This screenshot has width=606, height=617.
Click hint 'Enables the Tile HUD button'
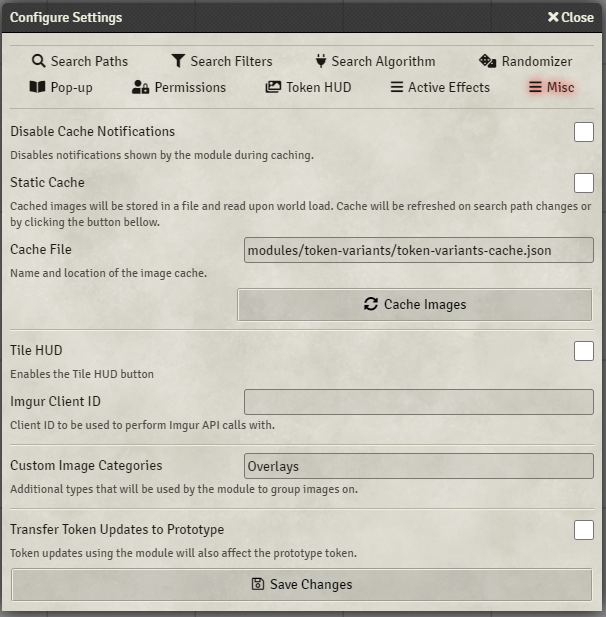[82, 374]
